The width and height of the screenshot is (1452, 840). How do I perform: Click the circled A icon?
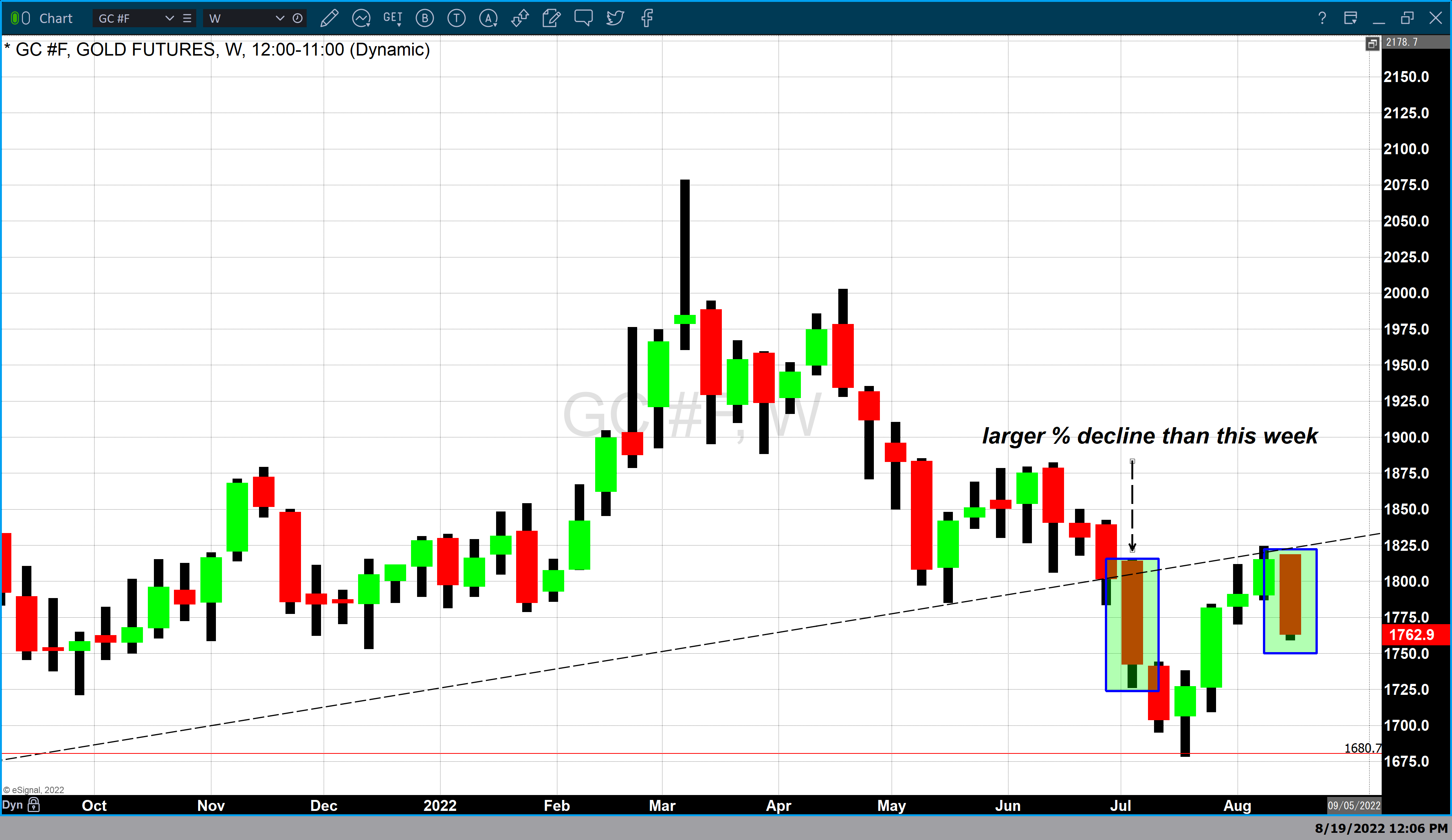488,19
